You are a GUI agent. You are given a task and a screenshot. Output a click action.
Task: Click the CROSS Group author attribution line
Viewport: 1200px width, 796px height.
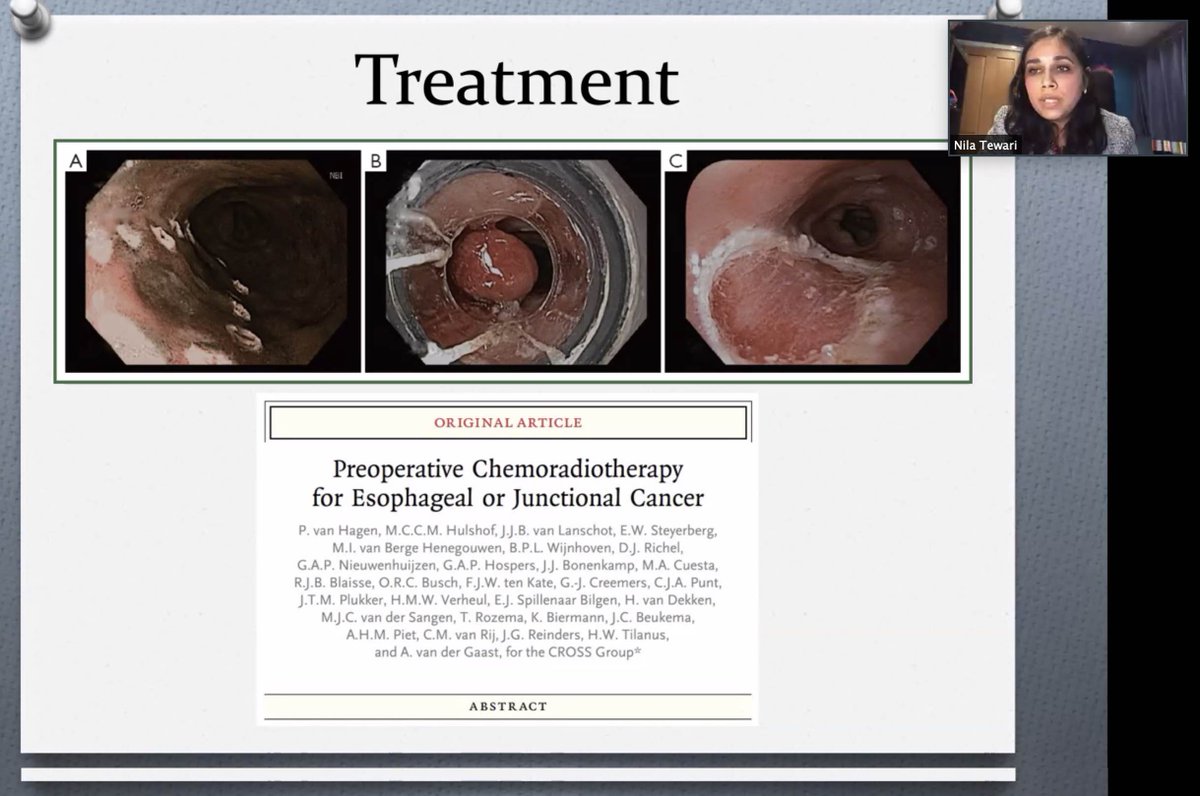click(508, 655)
